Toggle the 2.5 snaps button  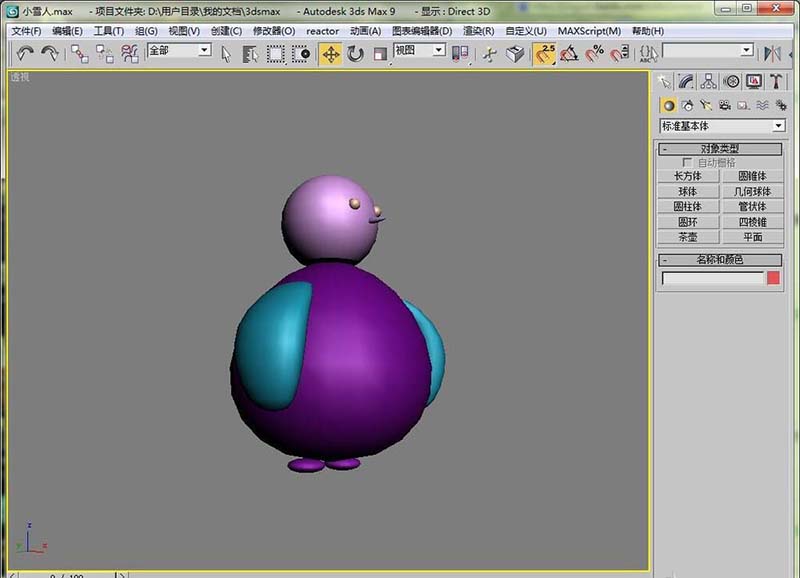(x=545, y=54)
